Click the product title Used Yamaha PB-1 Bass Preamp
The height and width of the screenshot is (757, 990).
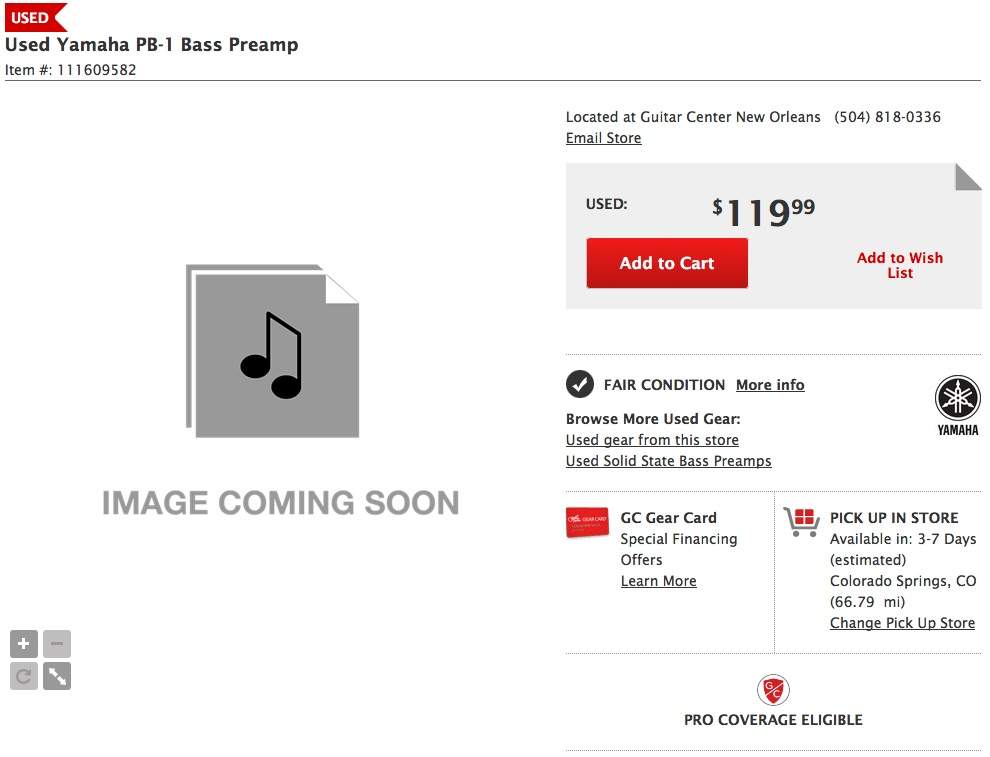(x=152, y=45)
